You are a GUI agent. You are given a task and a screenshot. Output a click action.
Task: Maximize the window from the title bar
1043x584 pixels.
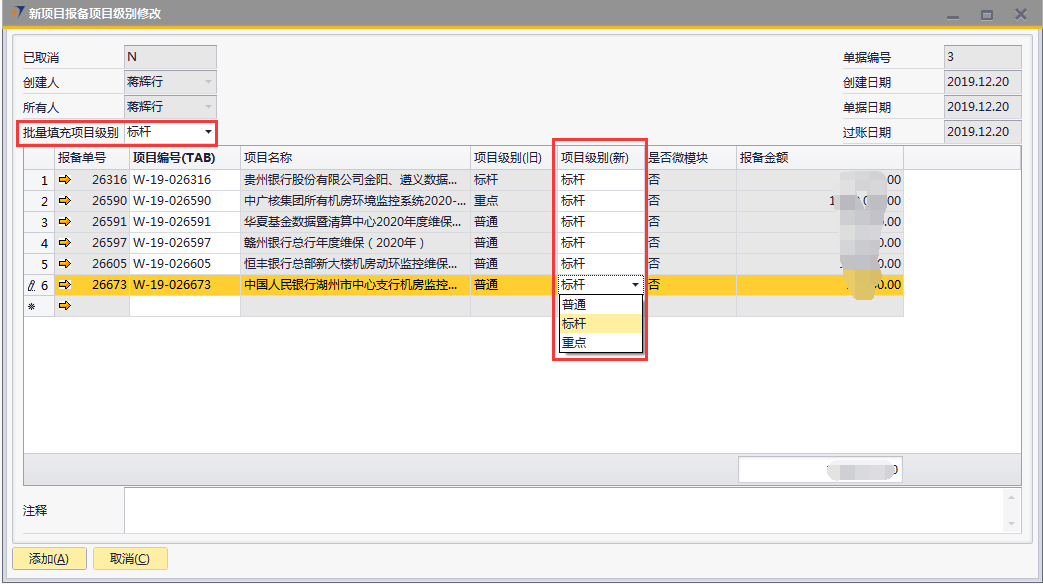click(986, 14)
